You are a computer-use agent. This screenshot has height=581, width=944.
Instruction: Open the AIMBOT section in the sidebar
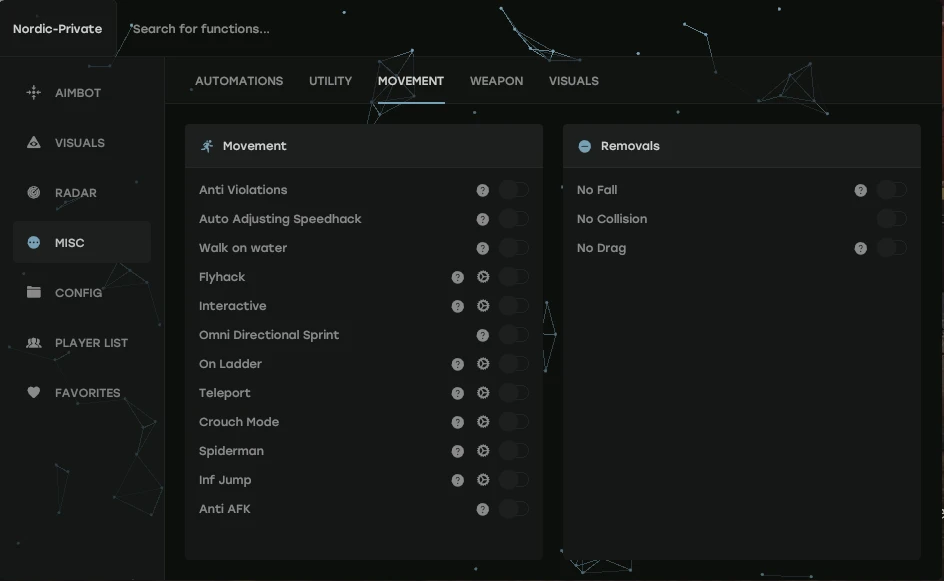pyautogui.click(x=82, y=93)
